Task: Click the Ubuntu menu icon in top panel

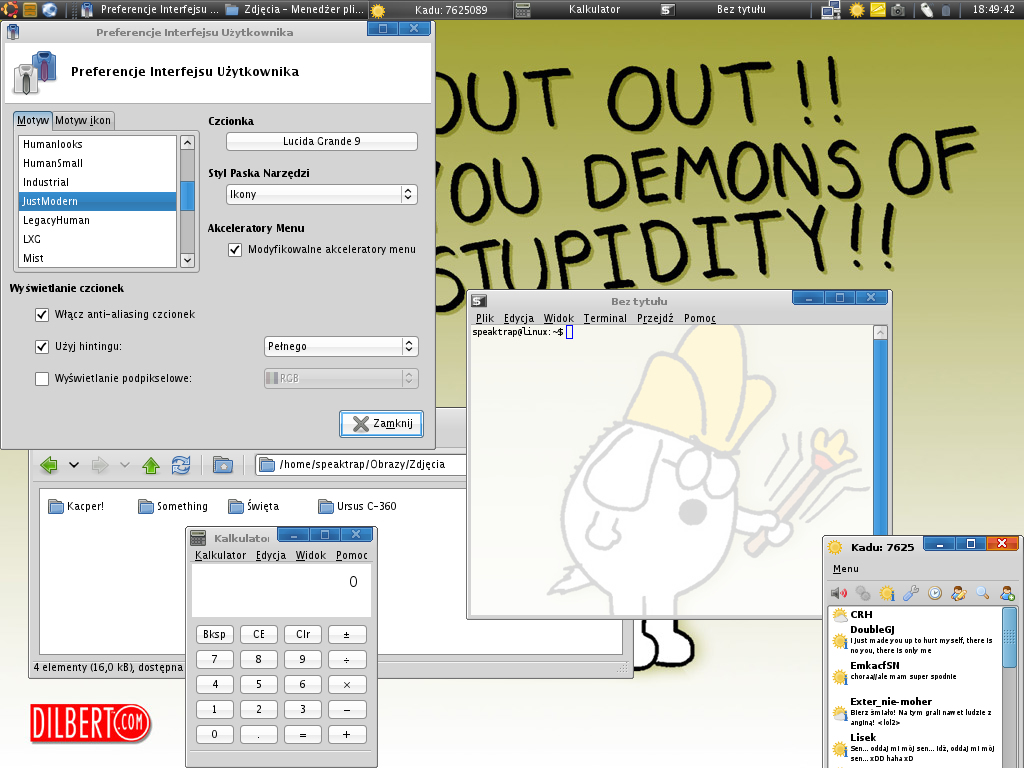Action: click(x=10, y=9)
